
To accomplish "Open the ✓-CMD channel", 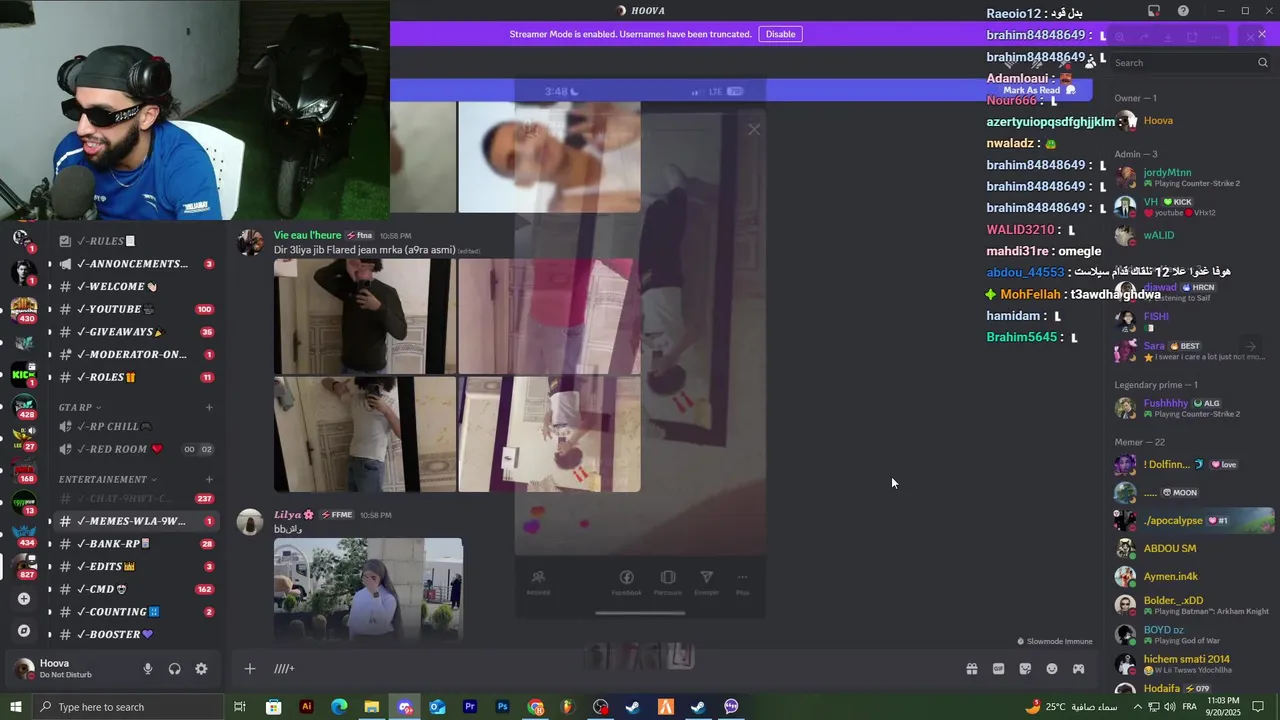I will (137, 590).
